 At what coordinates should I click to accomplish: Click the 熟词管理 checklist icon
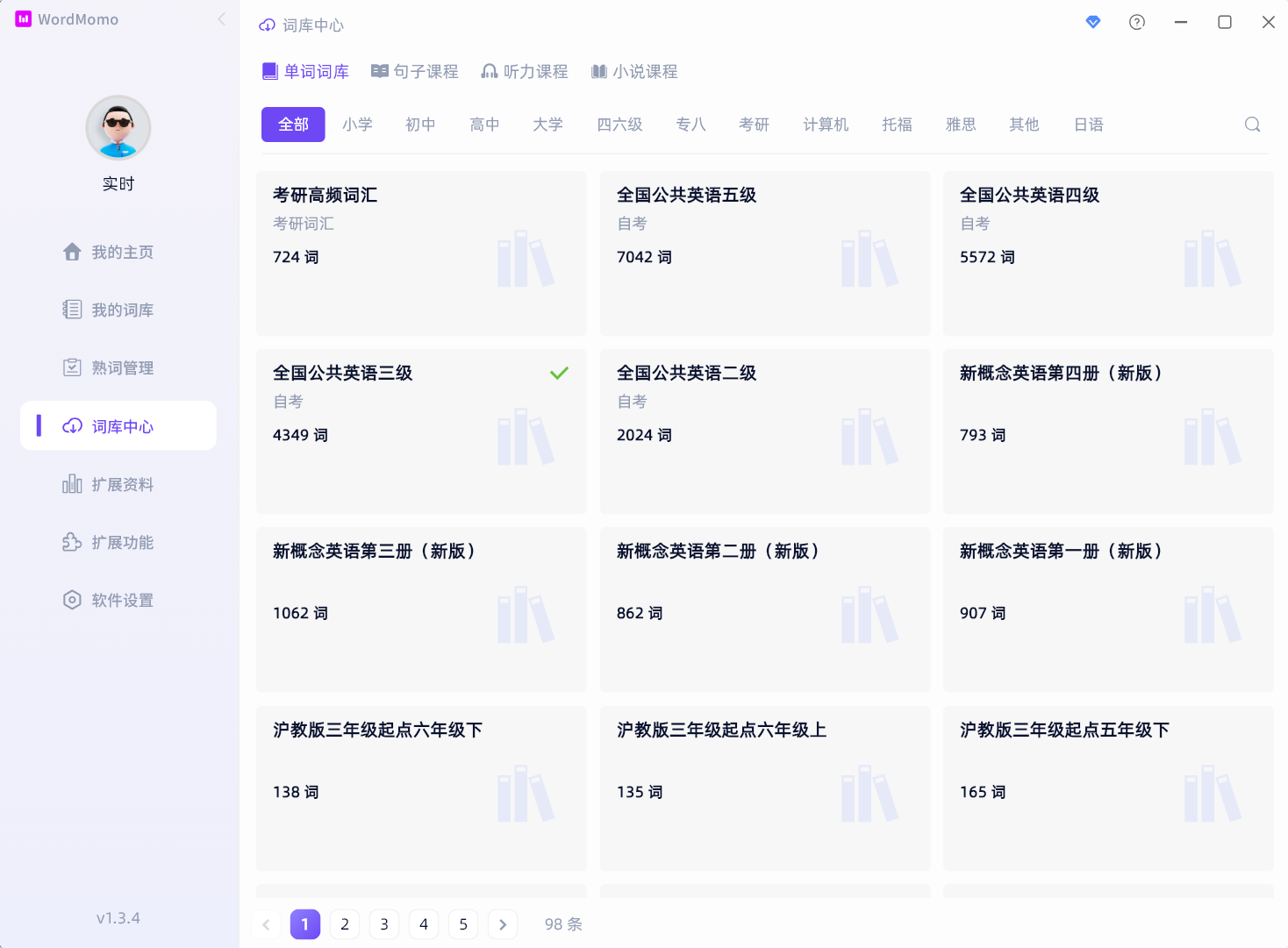[x=72, y=367]
